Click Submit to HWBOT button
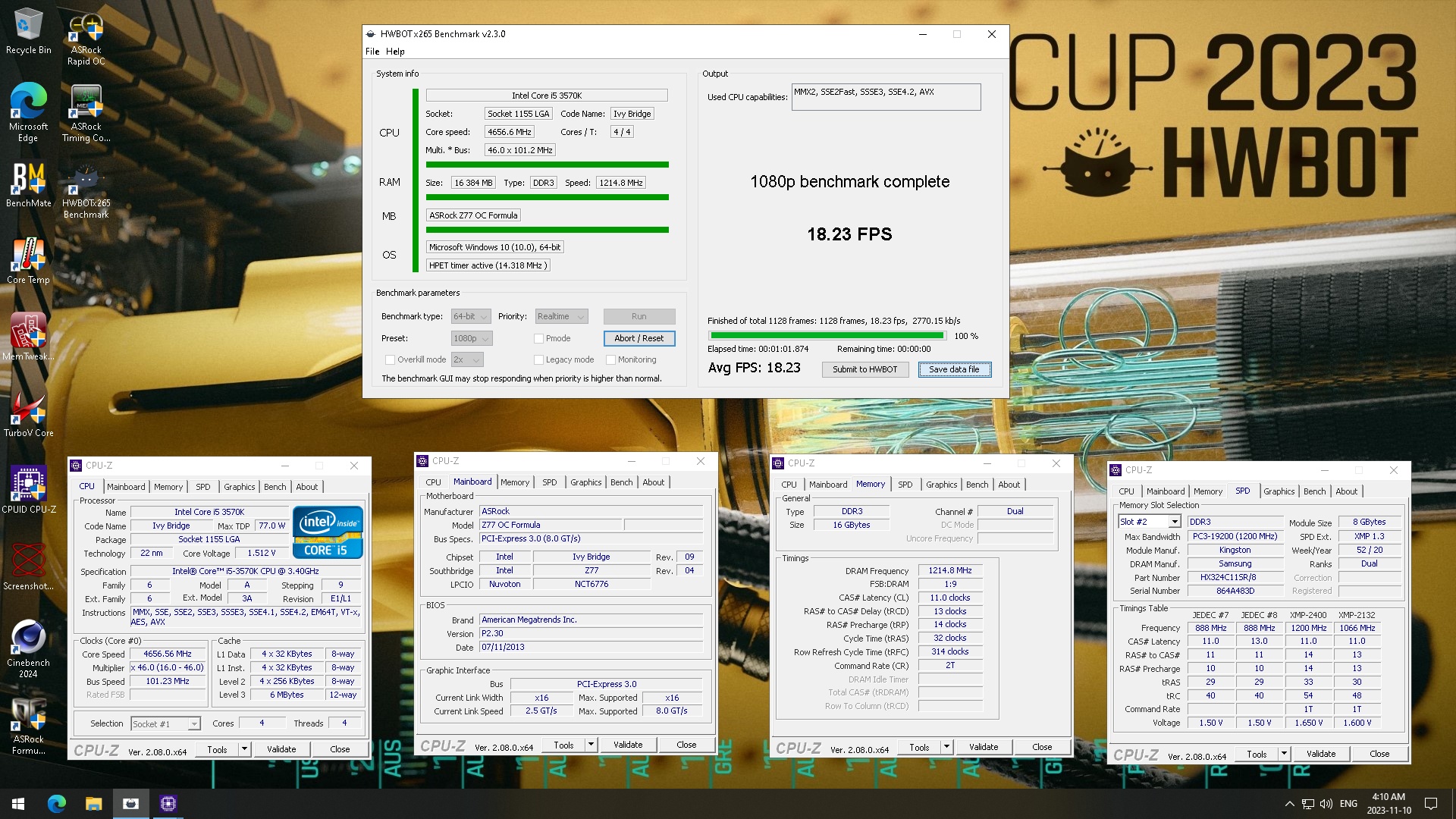1456x819 pixels. 864,369
